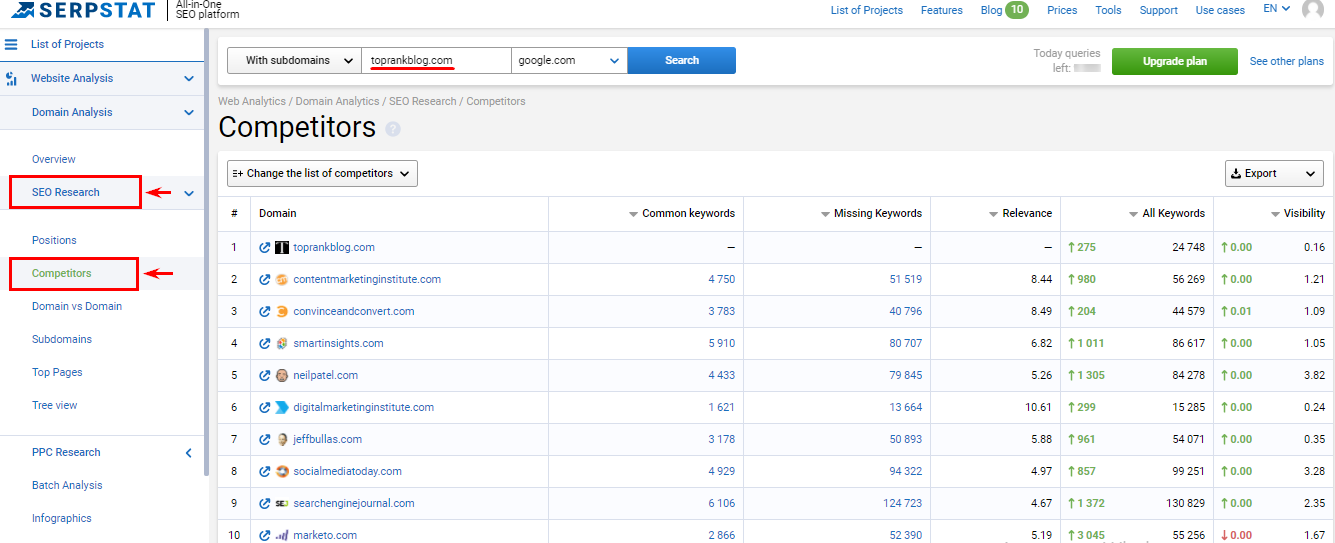Click the domain input containing toprankblog.com
The height and width of the screenshot is (543, 1335).
(436, 60)
